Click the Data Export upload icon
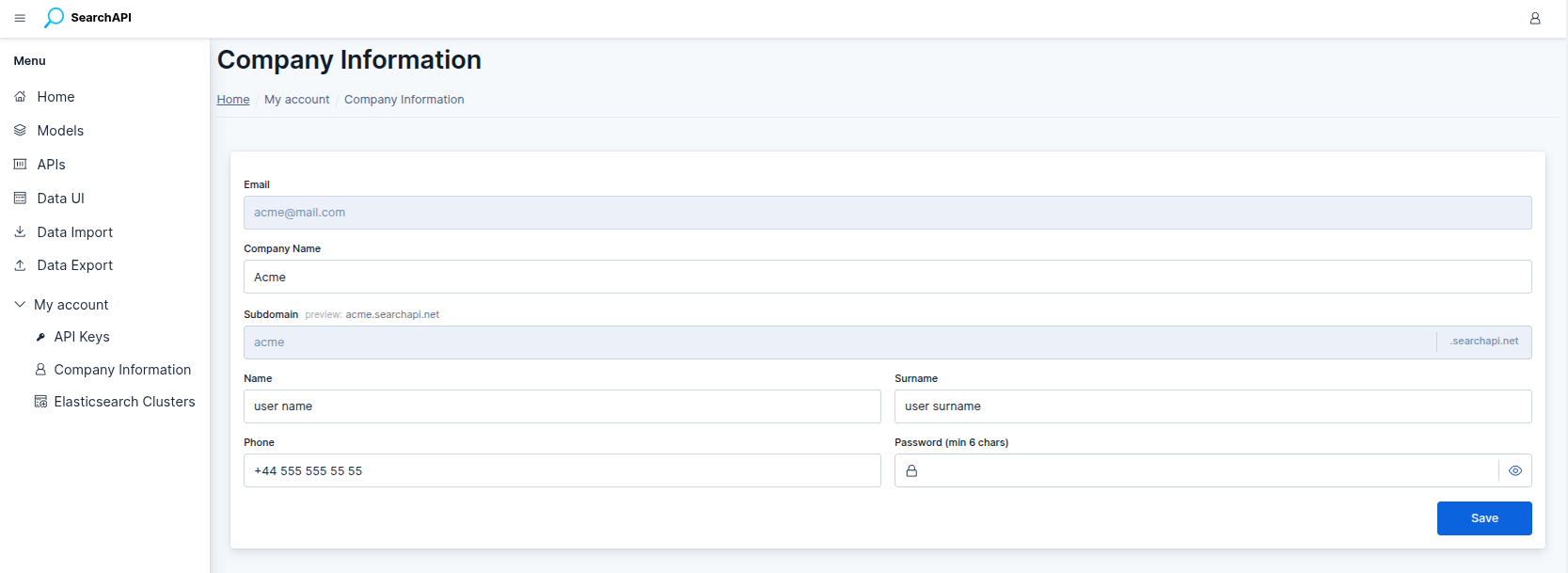 click(20, 265)
